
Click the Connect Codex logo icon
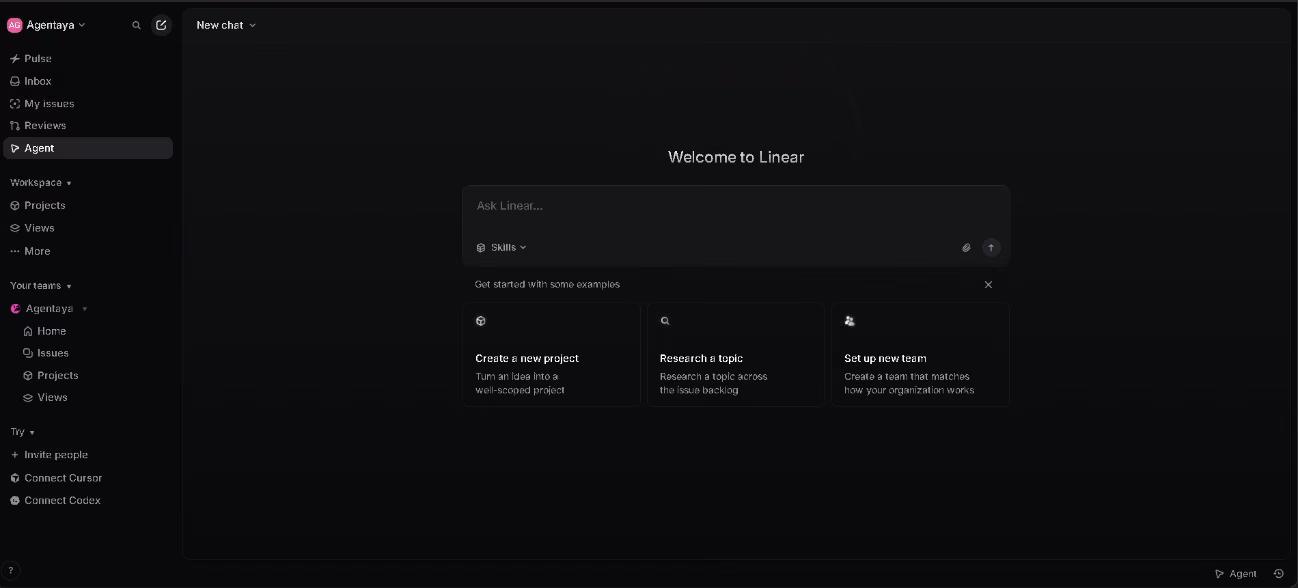click(15, 501)
